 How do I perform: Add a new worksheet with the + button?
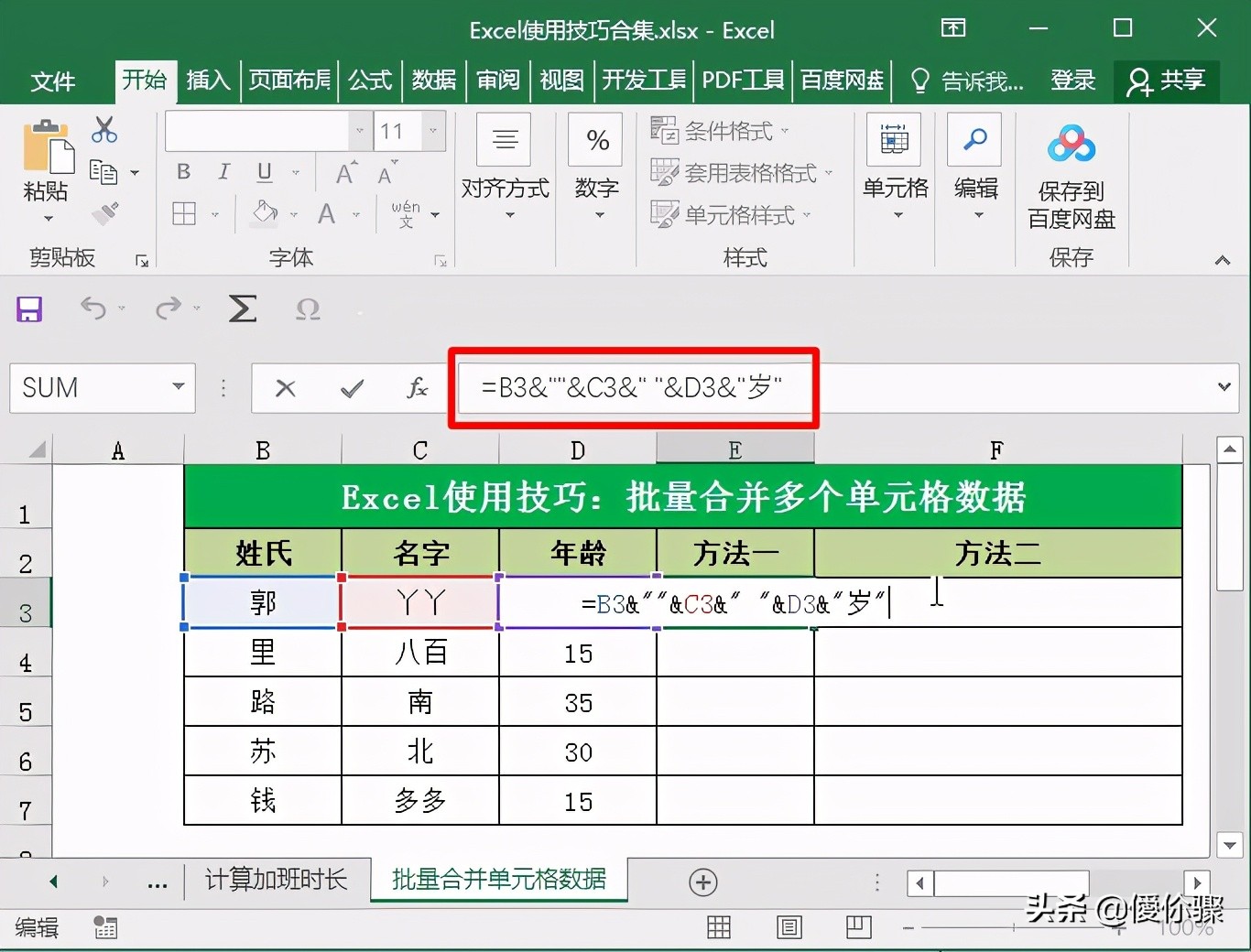(702, 882)
